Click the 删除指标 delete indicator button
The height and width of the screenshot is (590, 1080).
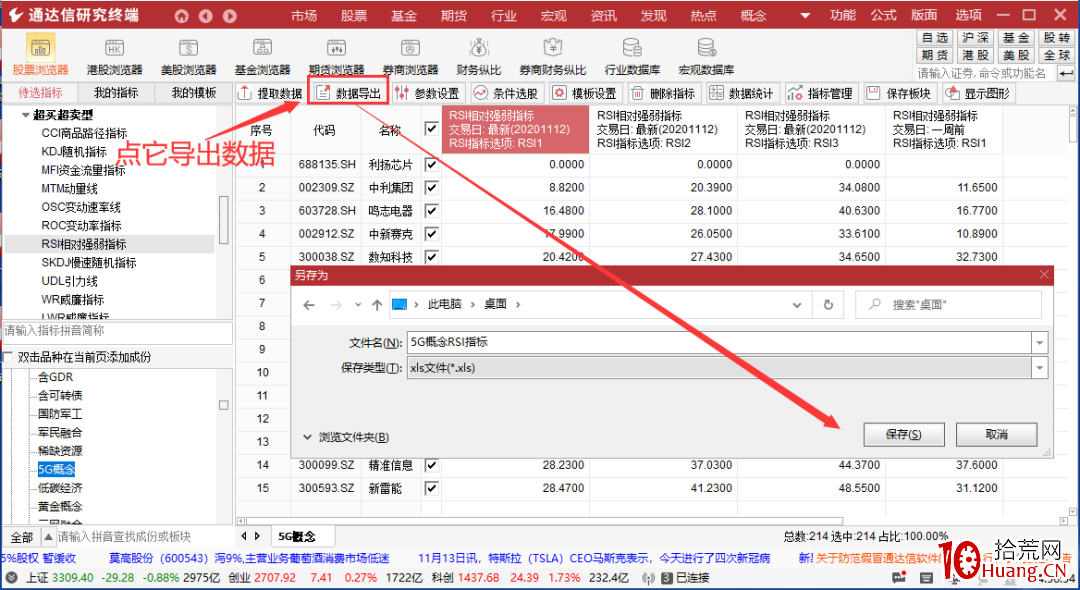coord(664,94)
